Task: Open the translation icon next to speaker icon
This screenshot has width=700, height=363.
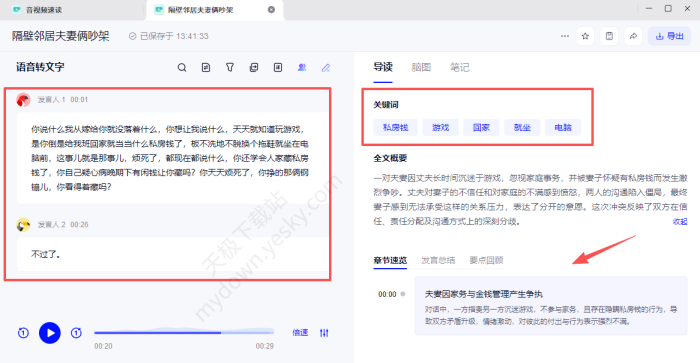Action: click(x=278, y=67)
